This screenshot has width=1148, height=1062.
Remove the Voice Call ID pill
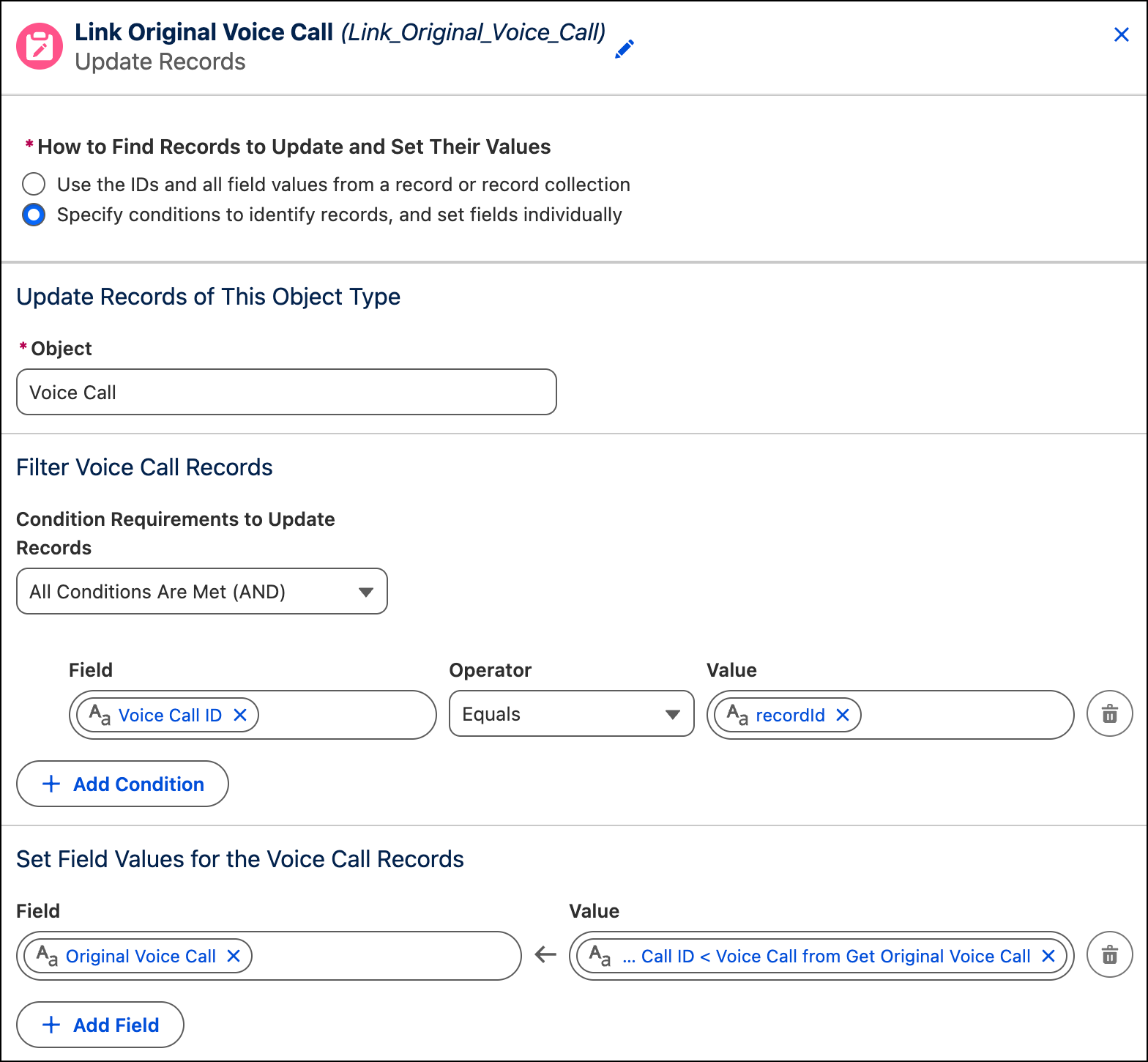pos(239,715)
